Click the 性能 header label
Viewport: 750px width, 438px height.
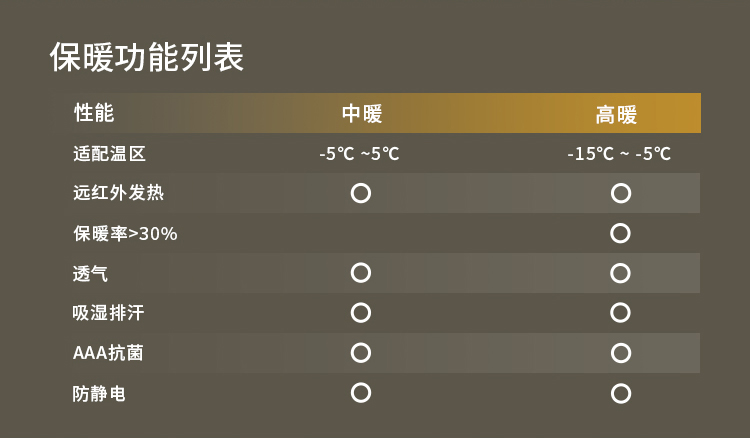(x=94, y=113)
